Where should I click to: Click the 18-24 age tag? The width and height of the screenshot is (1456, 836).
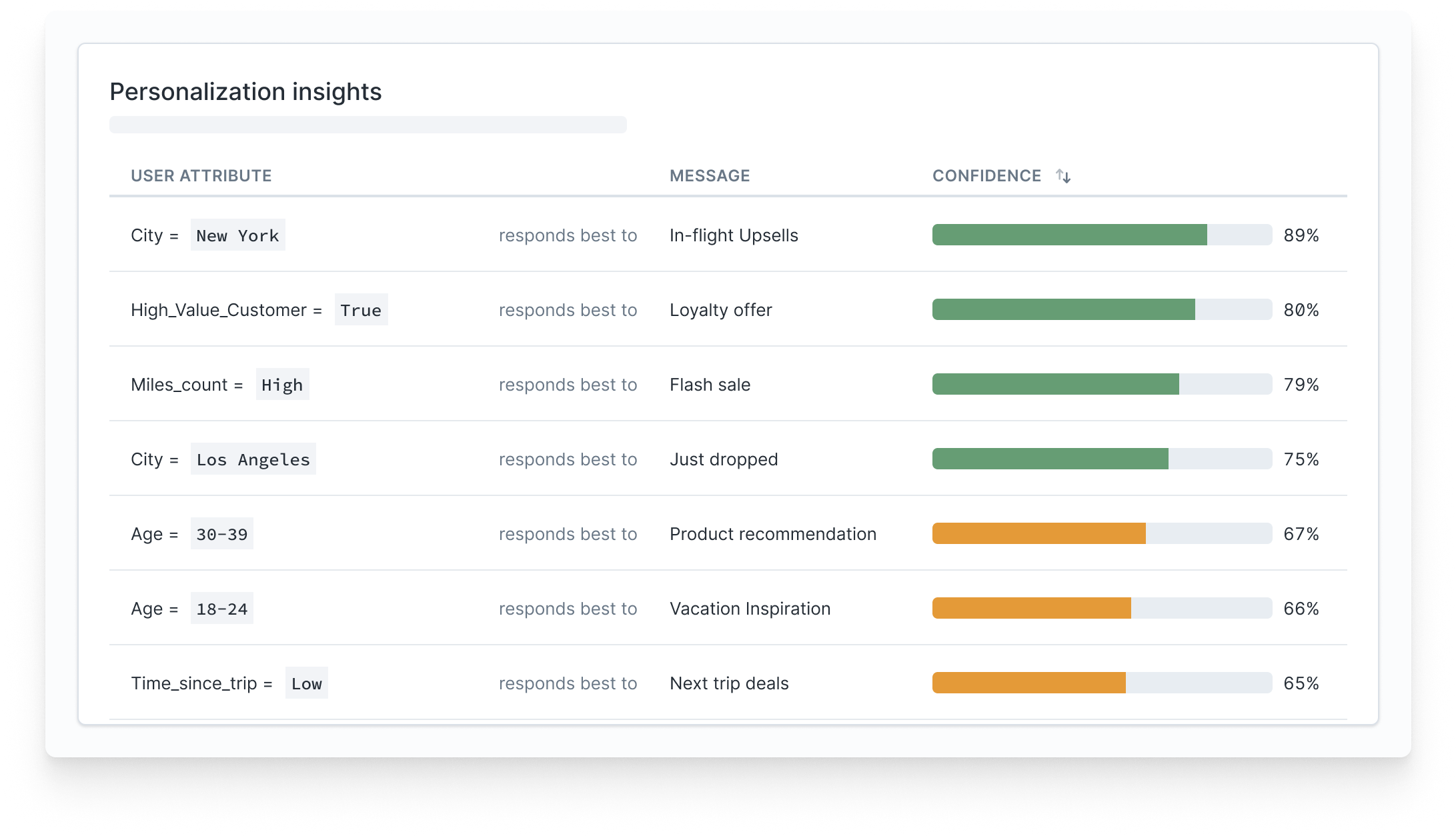(221, 609)
